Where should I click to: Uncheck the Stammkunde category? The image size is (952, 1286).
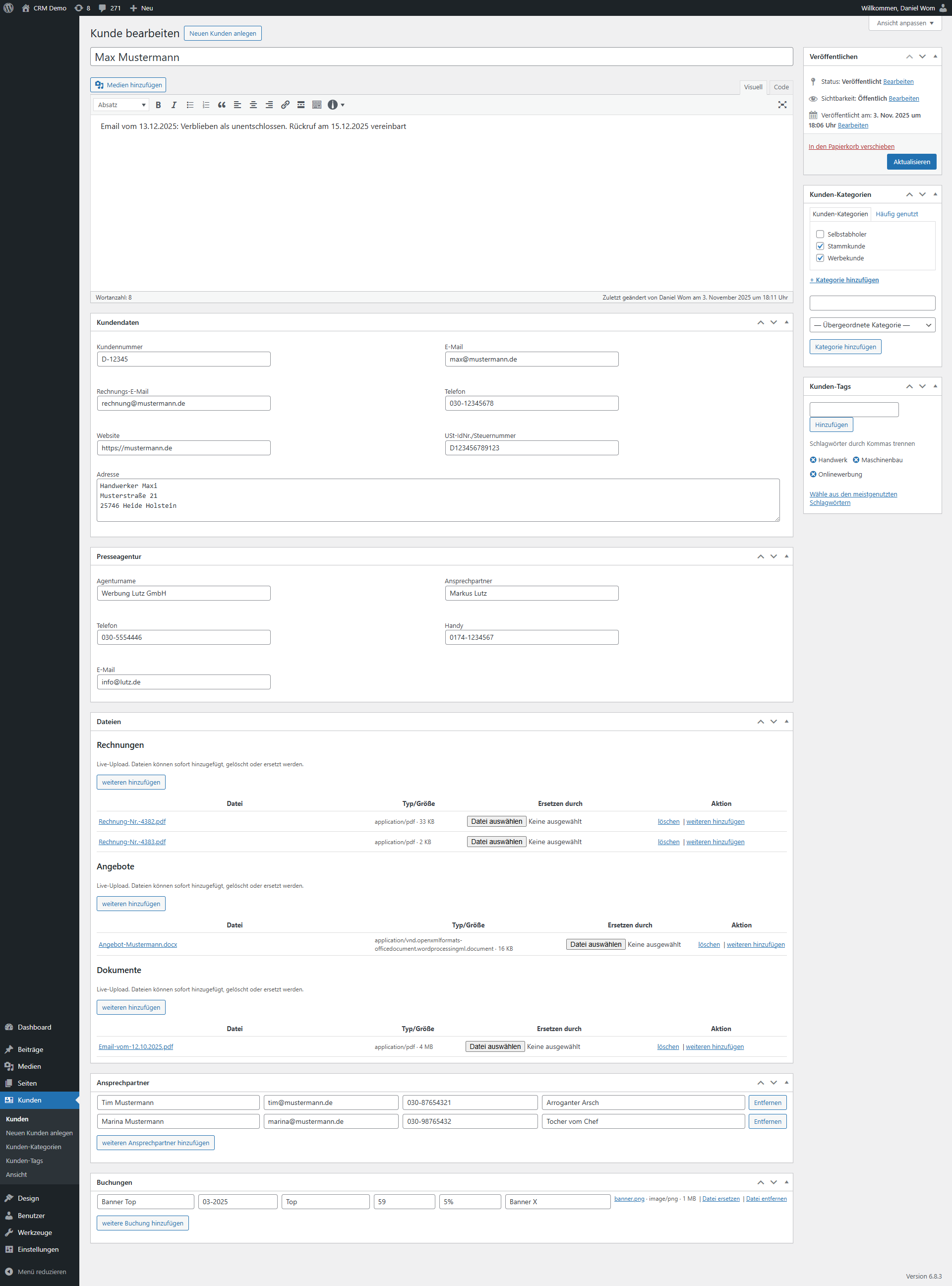click(x=821, y=246)
